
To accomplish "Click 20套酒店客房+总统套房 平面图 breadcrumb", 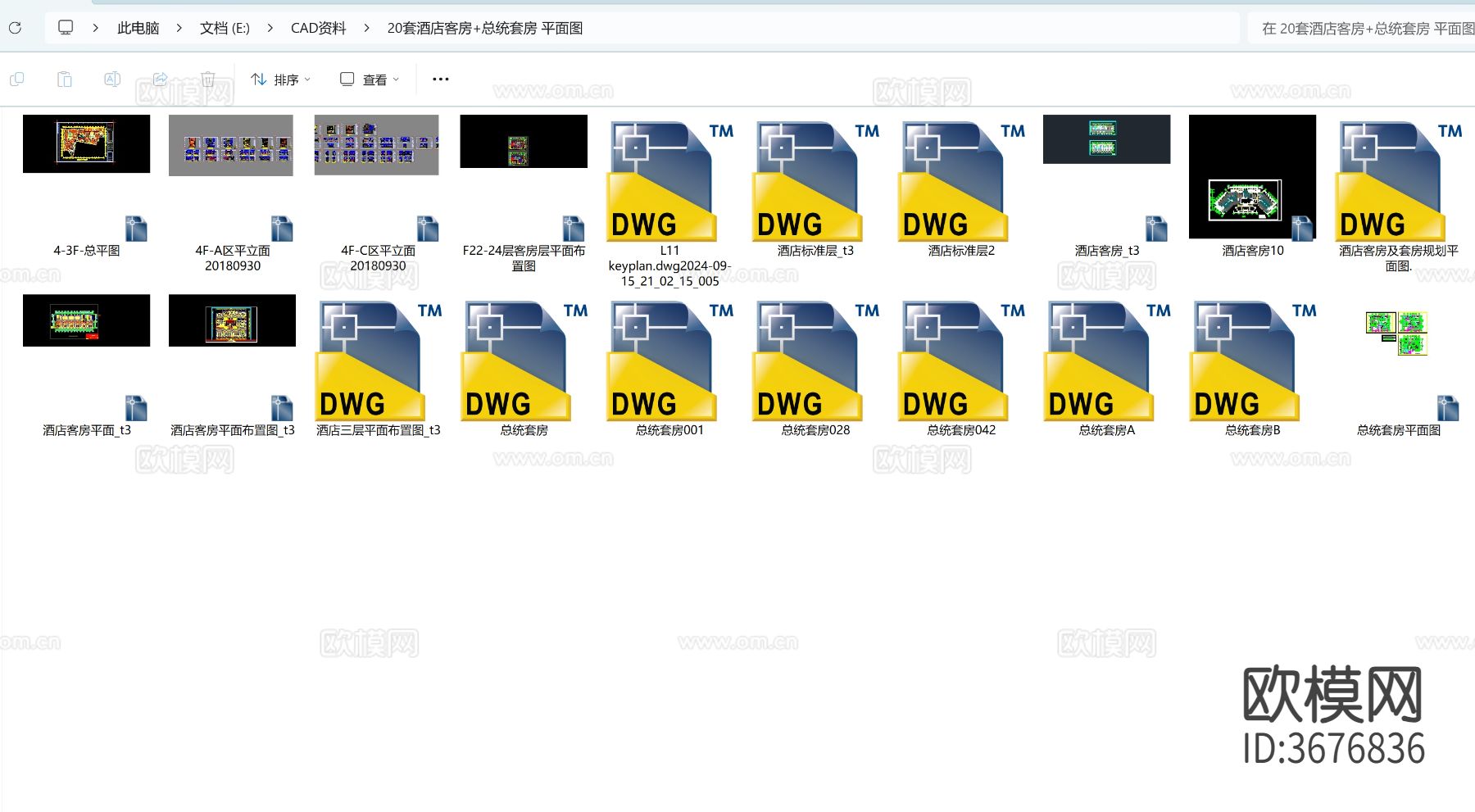I will coord(485,28).
